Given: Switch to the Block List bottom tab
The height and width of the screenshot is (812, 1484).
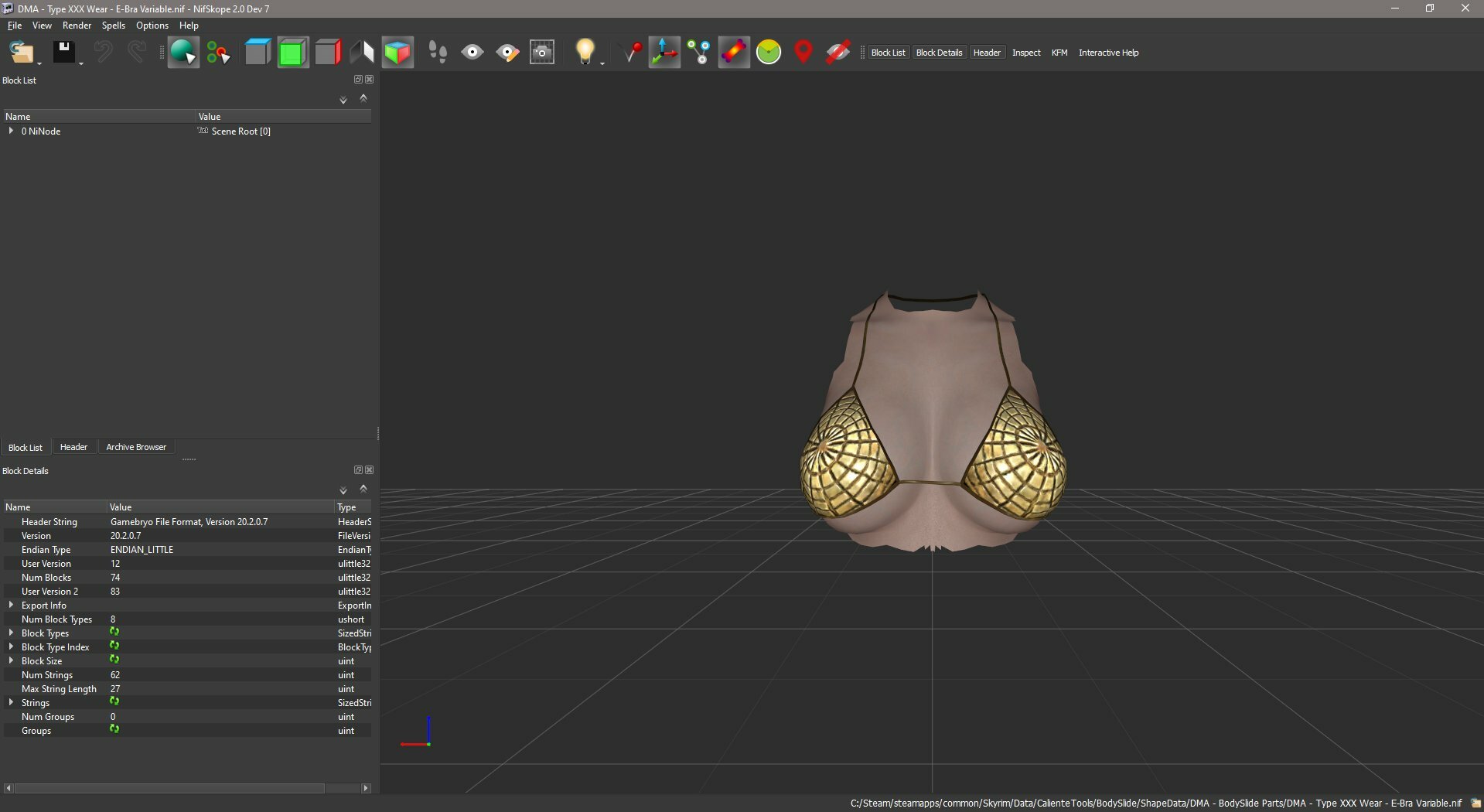Looking at the screenshot, I should tap(26, 447).
